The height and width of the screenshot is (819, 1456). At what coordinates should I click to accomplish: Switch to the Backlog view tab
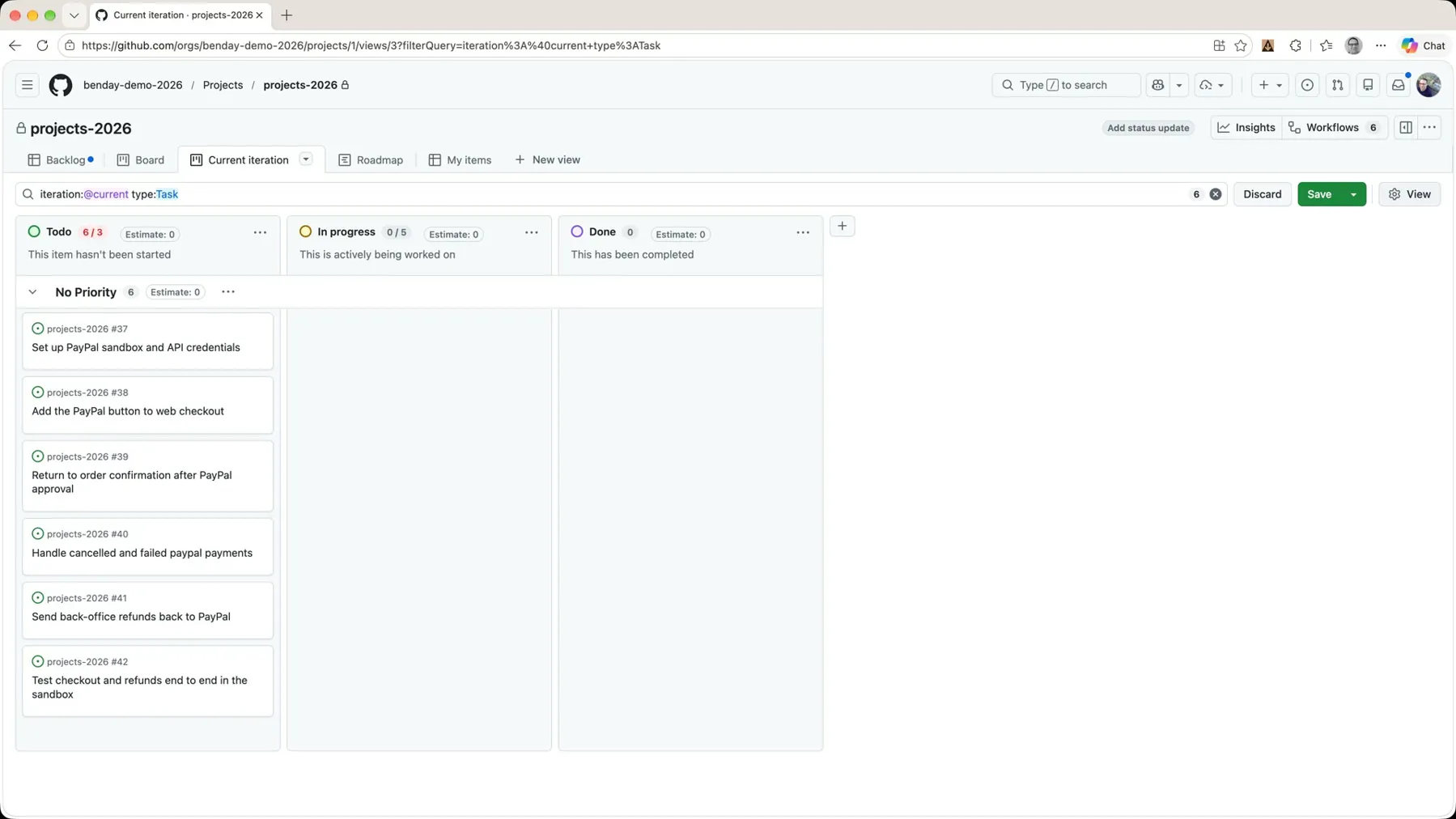coord(61,160)
